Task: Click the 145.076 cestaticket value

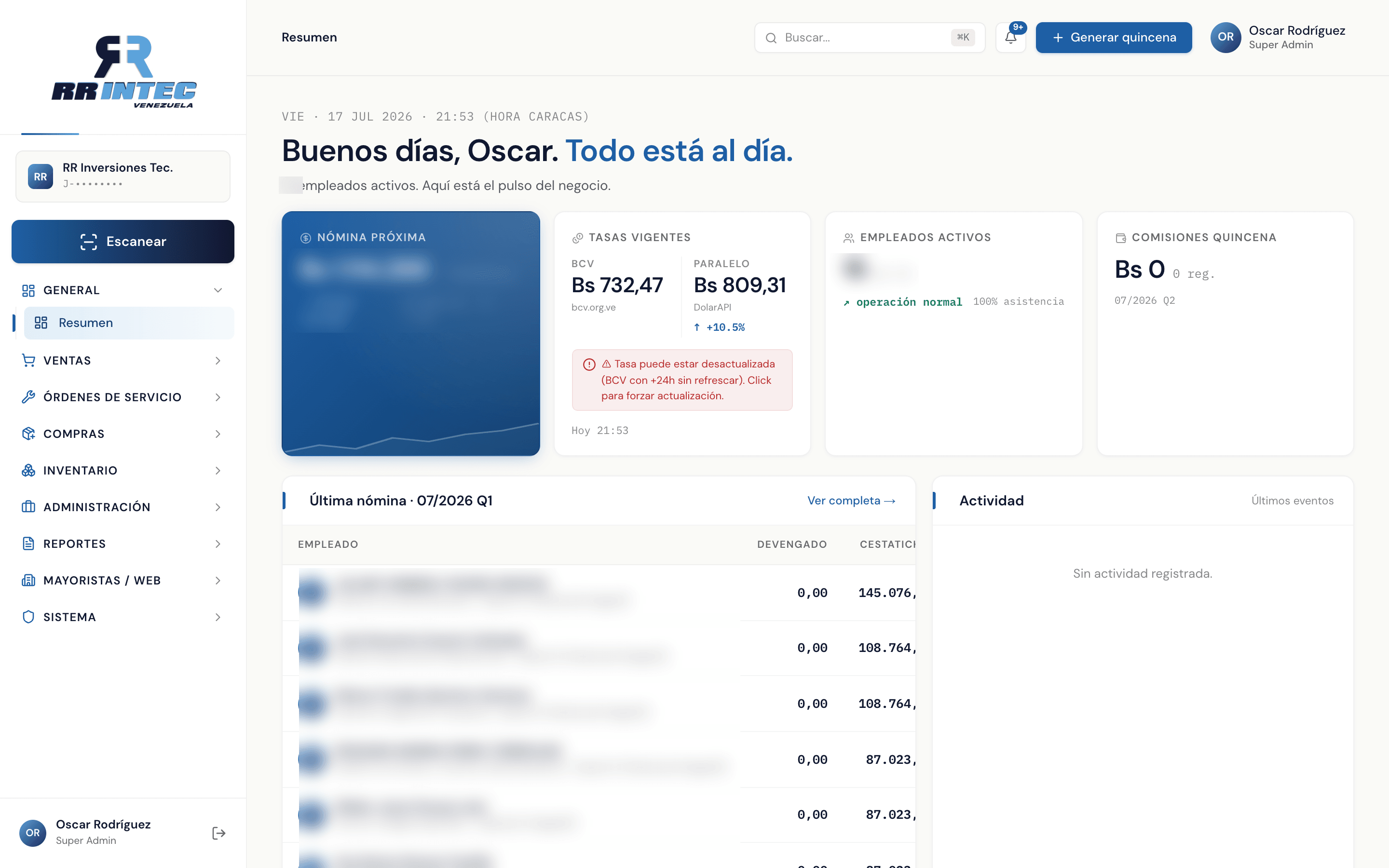Action: (x=887, y=593)
